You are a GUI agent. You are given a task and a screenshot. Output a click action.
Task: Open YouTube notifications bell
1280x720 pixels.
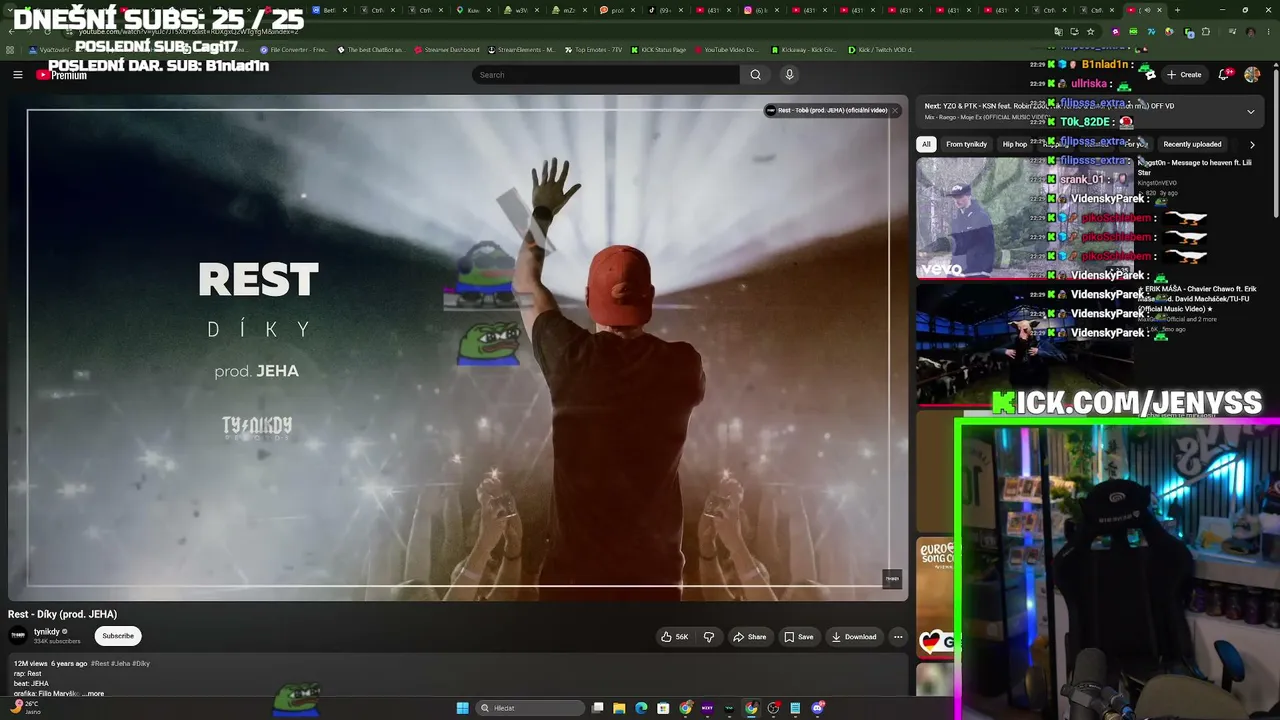pyautogui.click(x=1226, y=74)
